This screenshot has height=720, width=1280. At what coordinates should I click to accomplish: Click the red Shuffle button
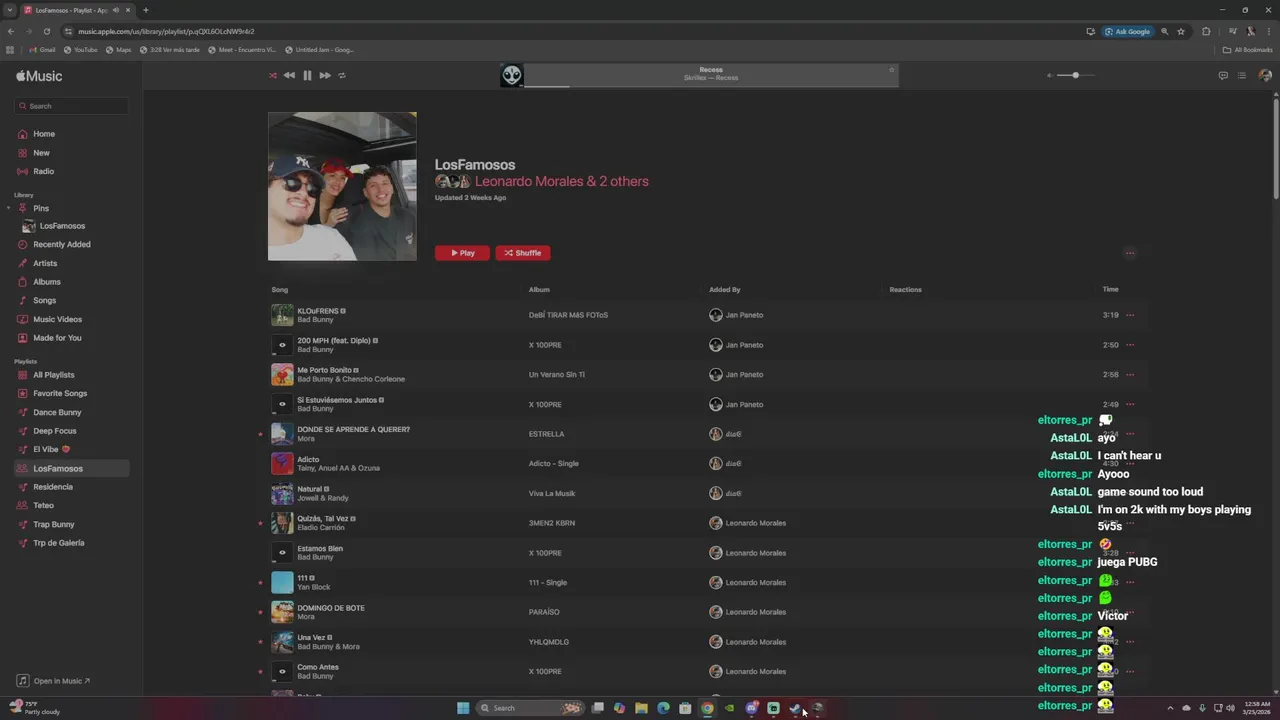[x=523, y=253]
